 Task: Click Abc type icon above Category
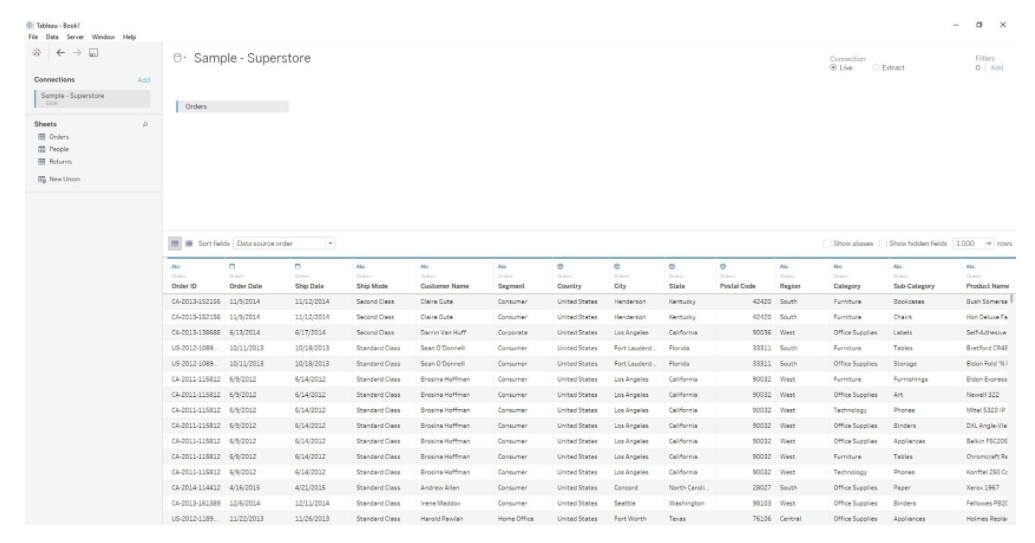(838, 267)
